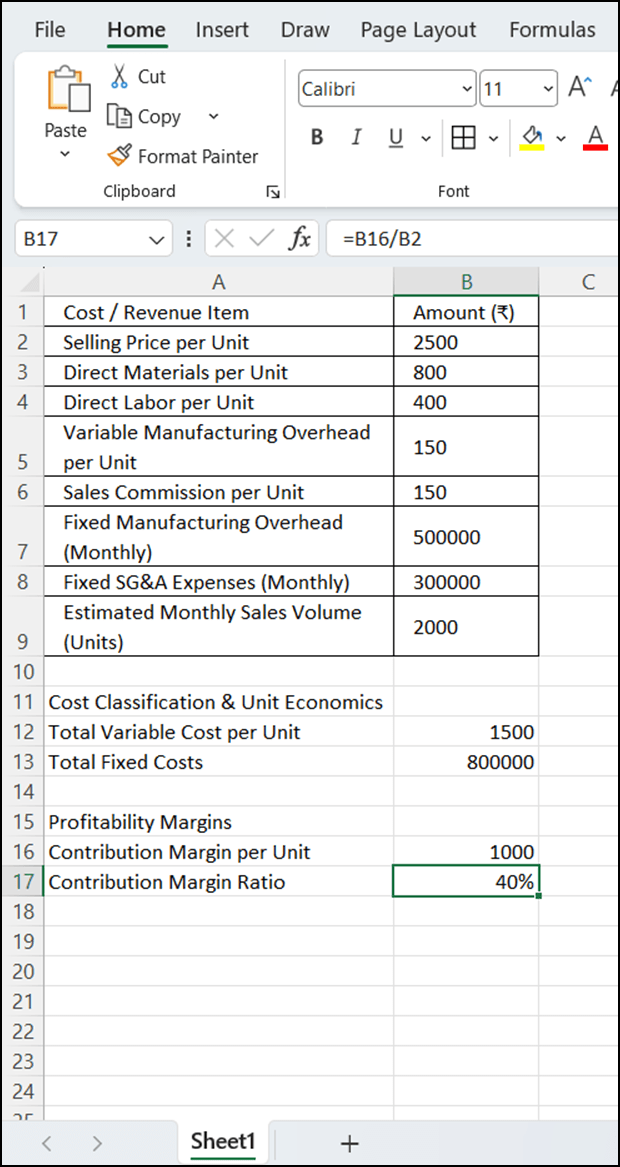Toggle Underline formatting
The image size is (620, 1167).
click(x=397, y=138)
